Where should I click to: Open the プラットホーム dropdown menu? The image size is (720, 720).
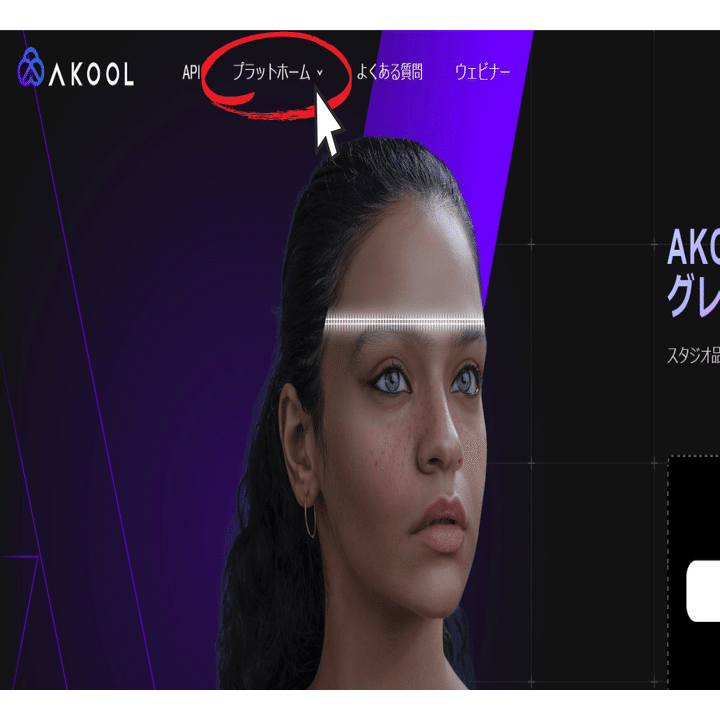(x=271, y=72)
